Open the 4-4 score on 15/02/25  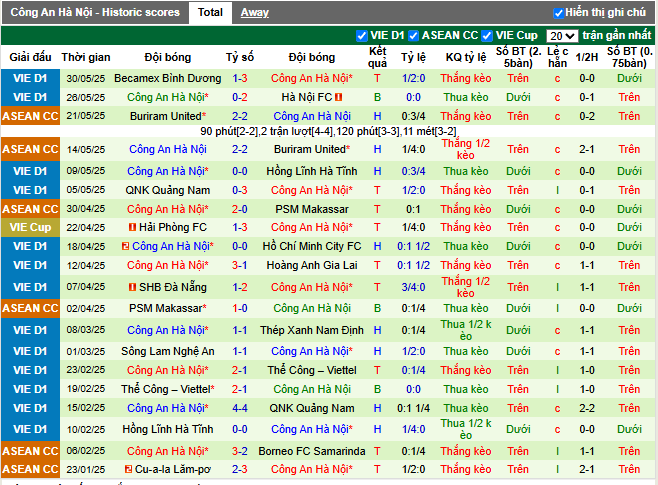click(x=240, y=408)
